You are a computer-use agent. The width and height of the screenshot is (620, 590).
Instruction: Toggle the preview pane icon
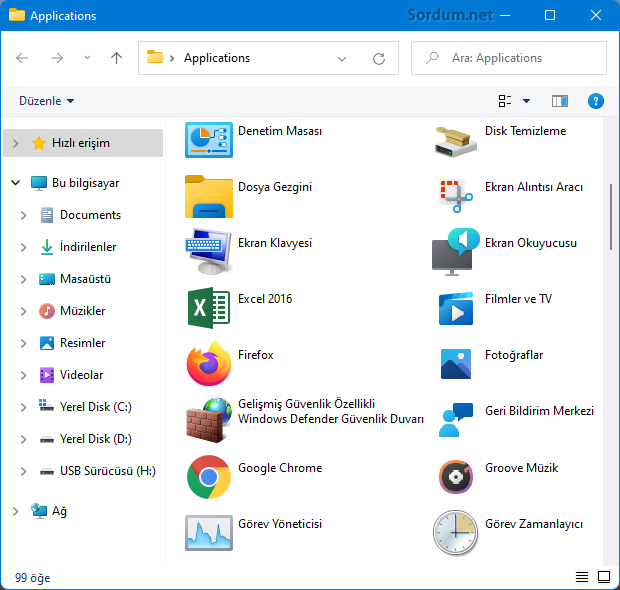[x=560, y=101]
